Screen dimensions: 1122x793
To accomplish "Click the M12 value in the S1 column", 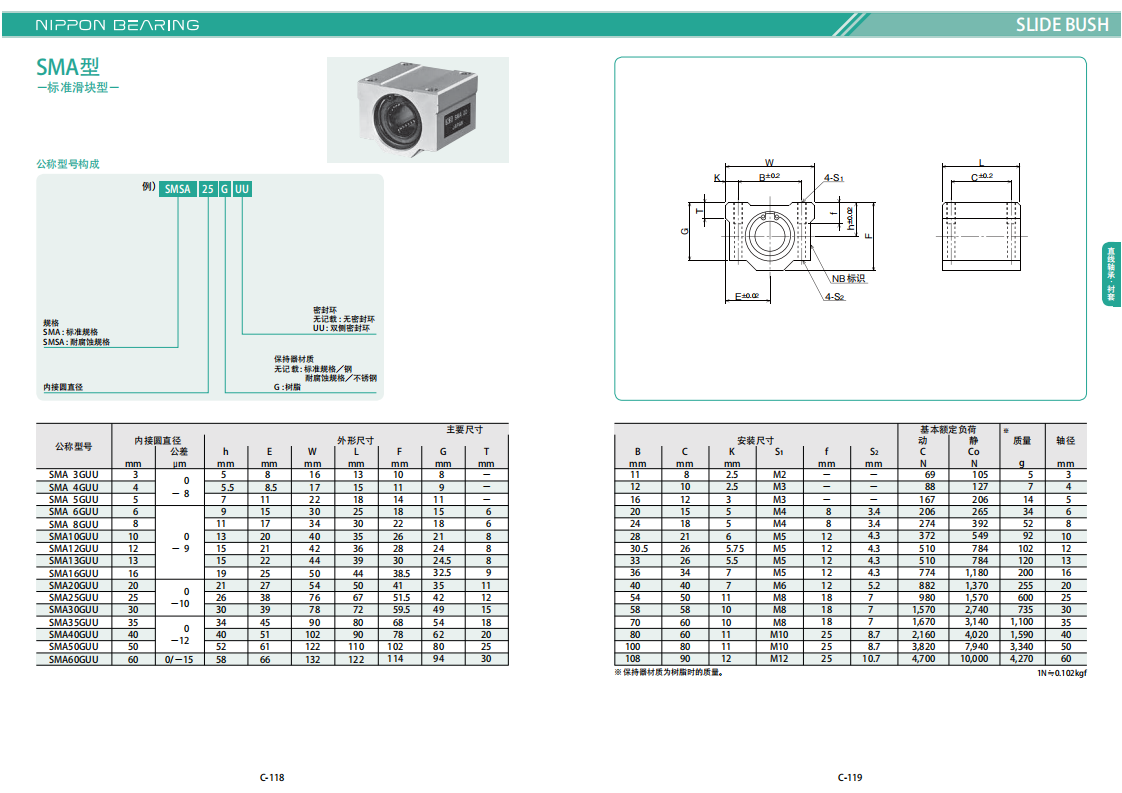I will point(779,659).
